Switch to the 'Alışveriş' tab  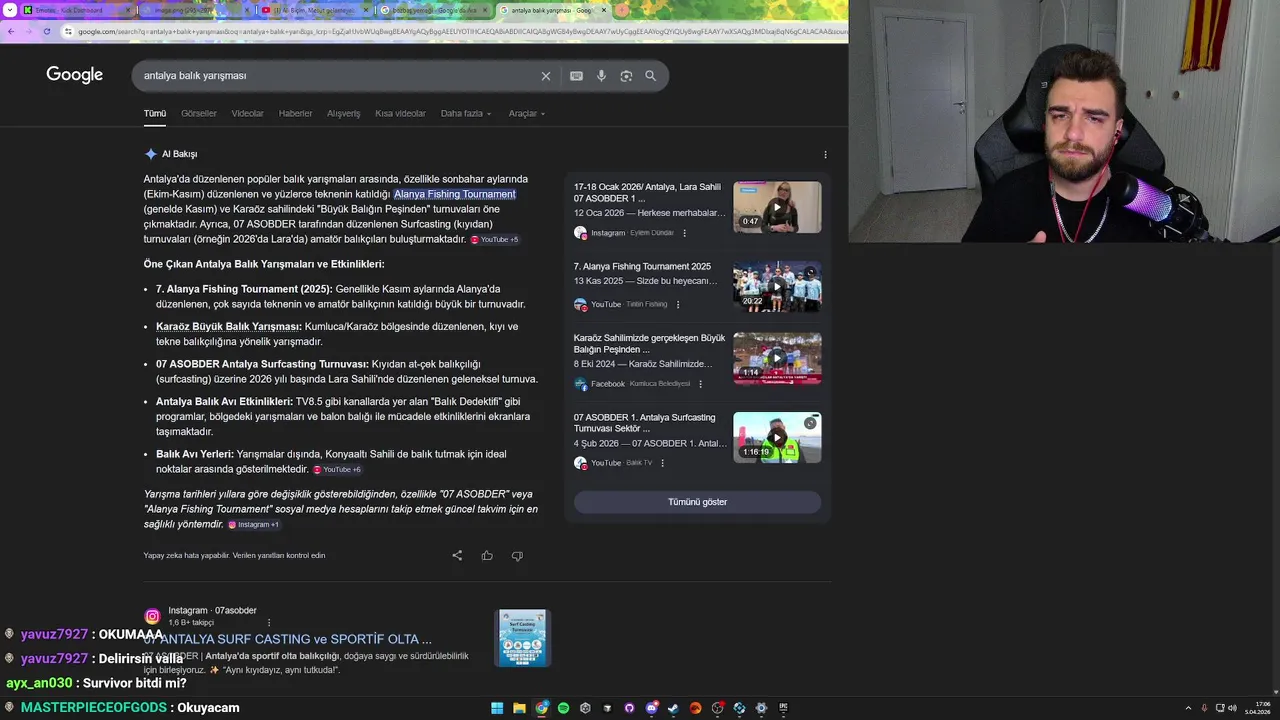[x=344, y=114]
